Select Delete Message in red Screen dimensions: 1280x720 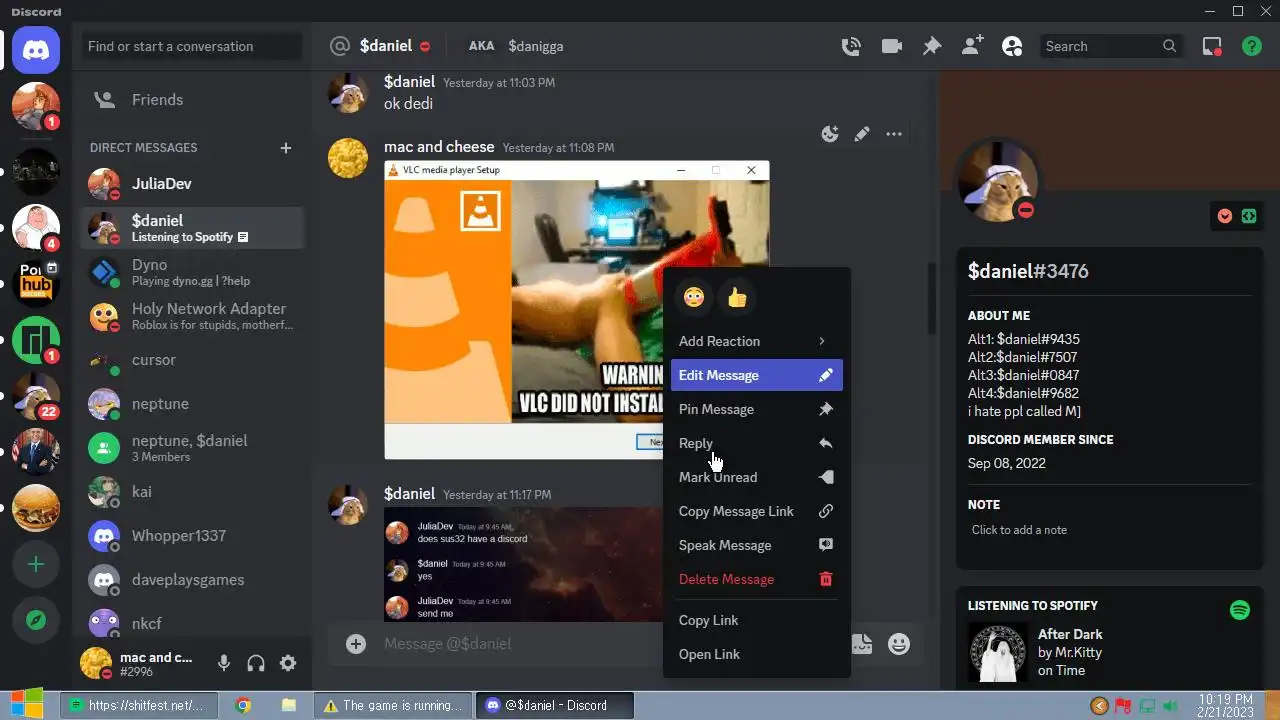(x=757, y=579)
